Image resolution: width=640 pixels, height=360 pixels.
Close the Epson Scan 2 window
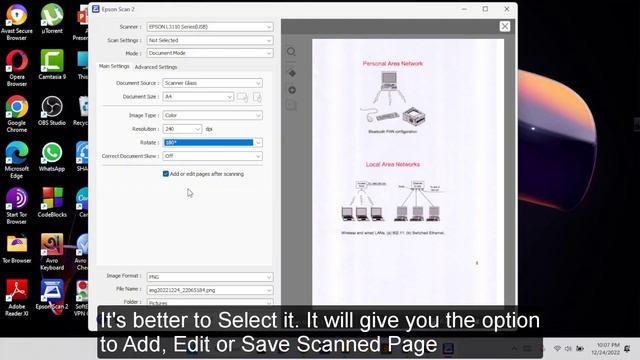coord(507,9)
